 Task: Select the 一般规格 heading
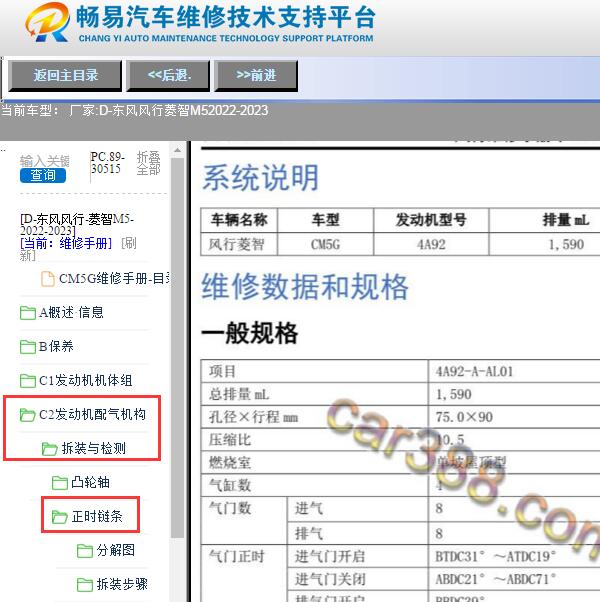point(250,332)
